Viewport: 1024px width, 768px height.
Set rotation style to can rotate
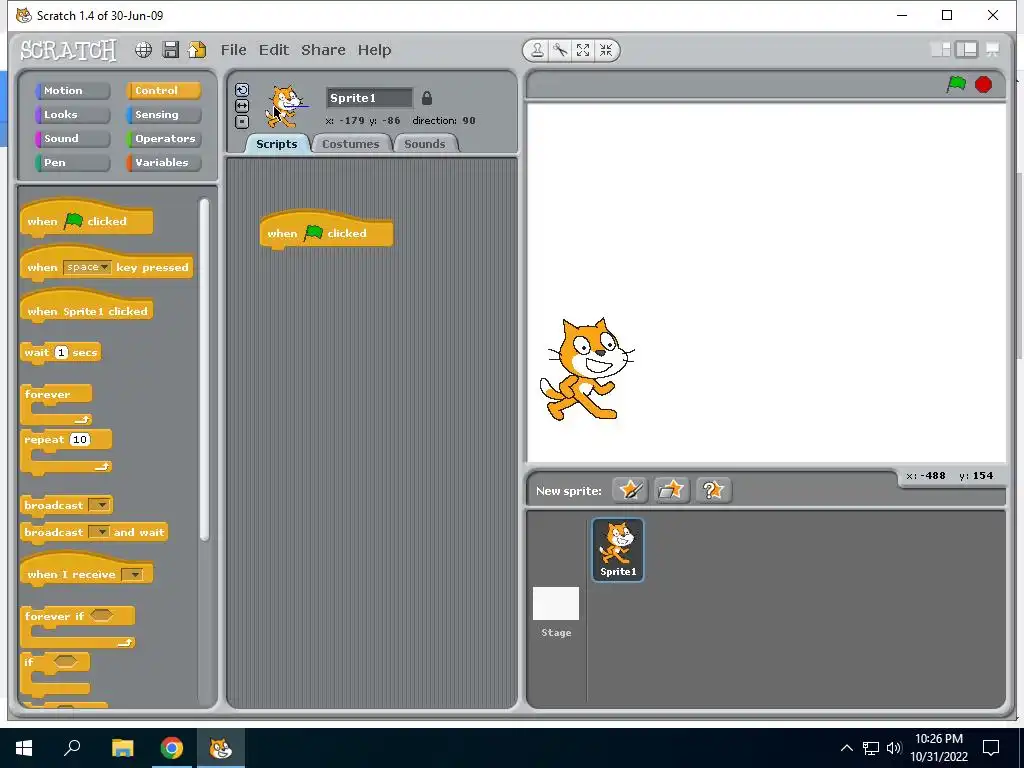[242, 90]
